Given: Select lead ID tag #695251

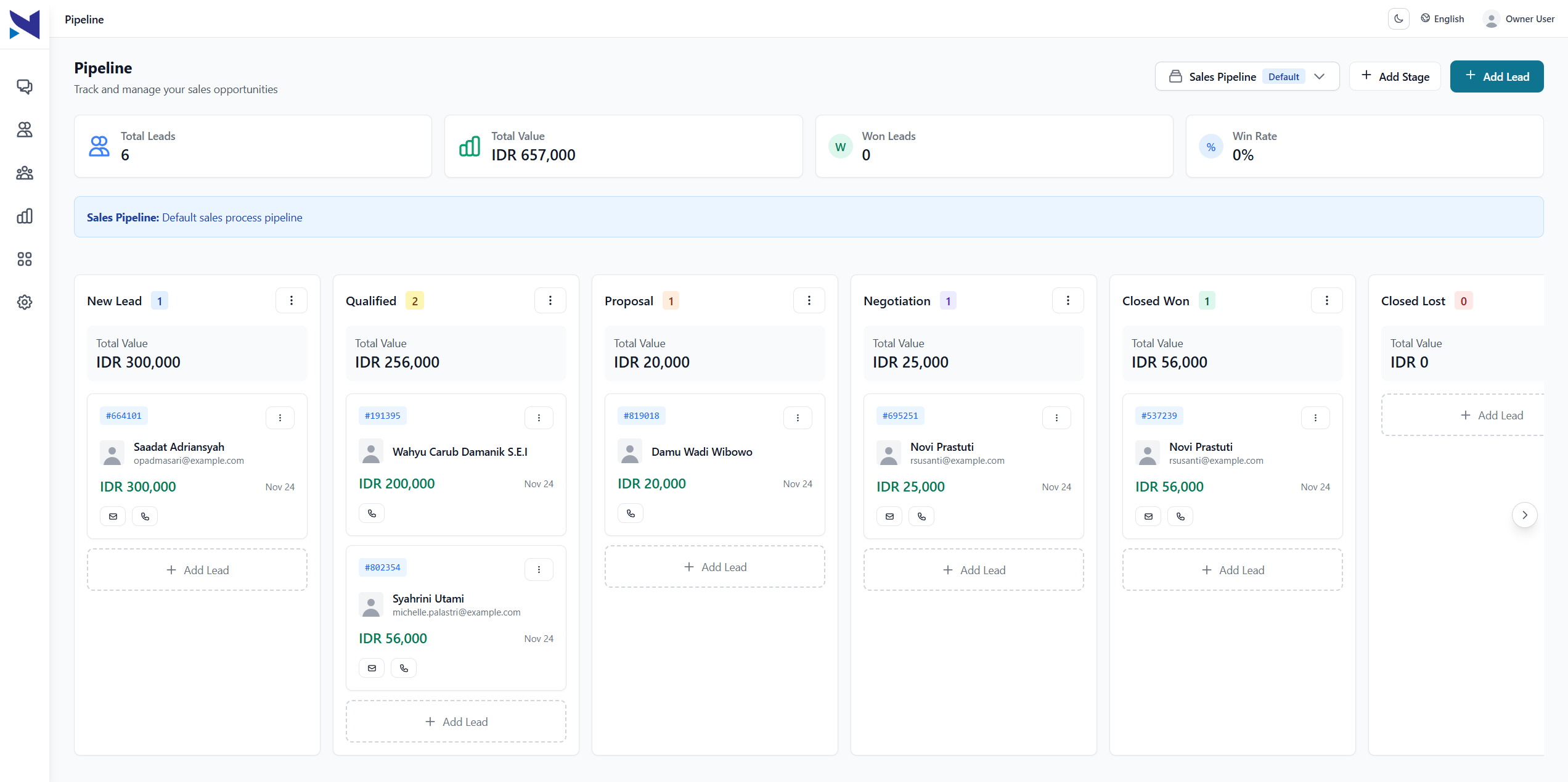Looking at the screenshot, I should tap(900, 416).
